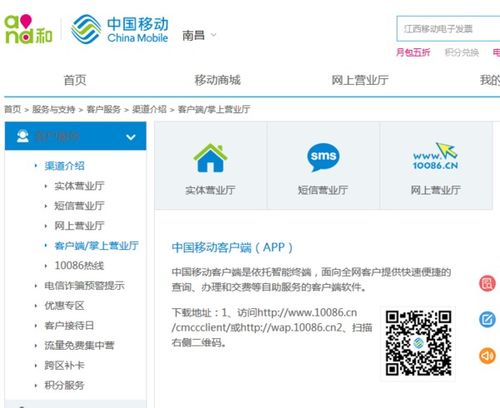500x408 pixels.
Task: Click the APP download QR code image
Action: click(x=418, y=343)
